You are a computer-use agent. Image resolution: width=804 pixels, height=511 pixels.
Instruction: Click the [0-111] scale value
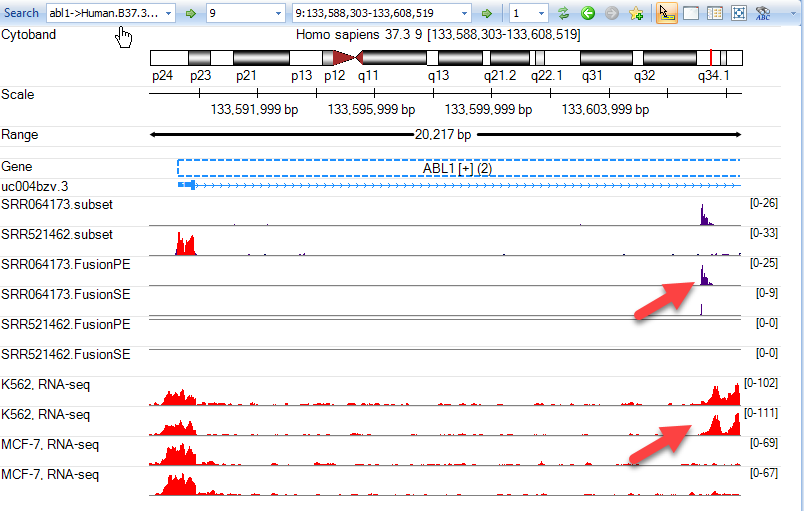click(x=761, y=413)
